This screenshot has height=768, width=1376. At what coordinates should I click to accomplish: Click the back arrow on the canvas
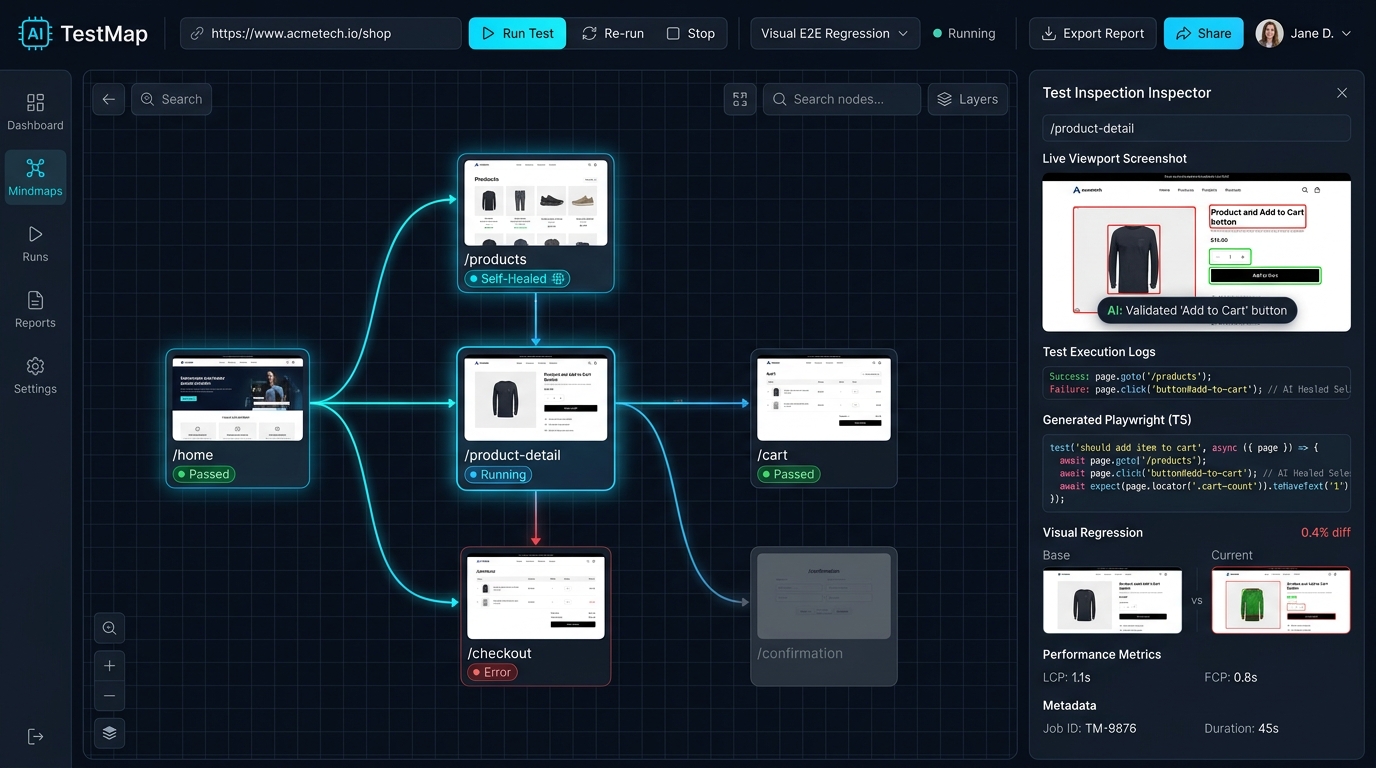click(x=108, y=99)
